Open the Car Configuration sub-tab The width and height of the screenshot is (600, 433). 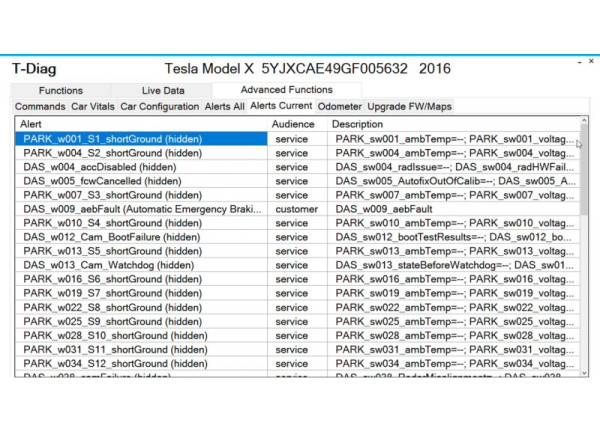160,106
